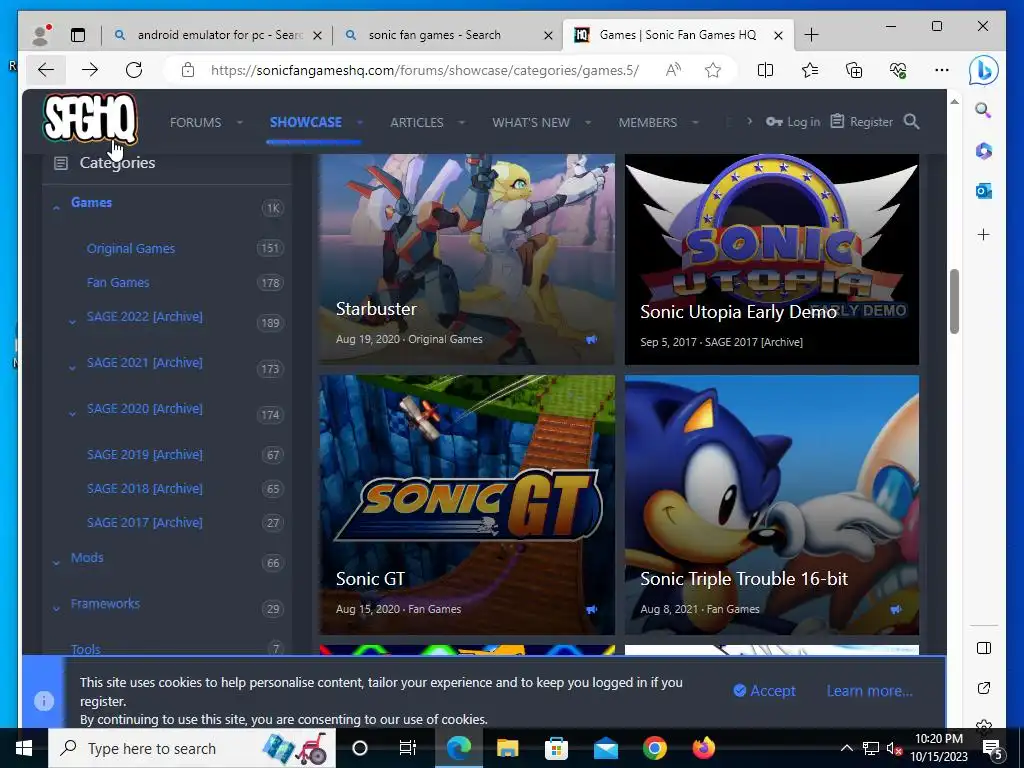Click Learn more in cookie notice
The height and width of the screenshot is (768, 1024).
869,691
